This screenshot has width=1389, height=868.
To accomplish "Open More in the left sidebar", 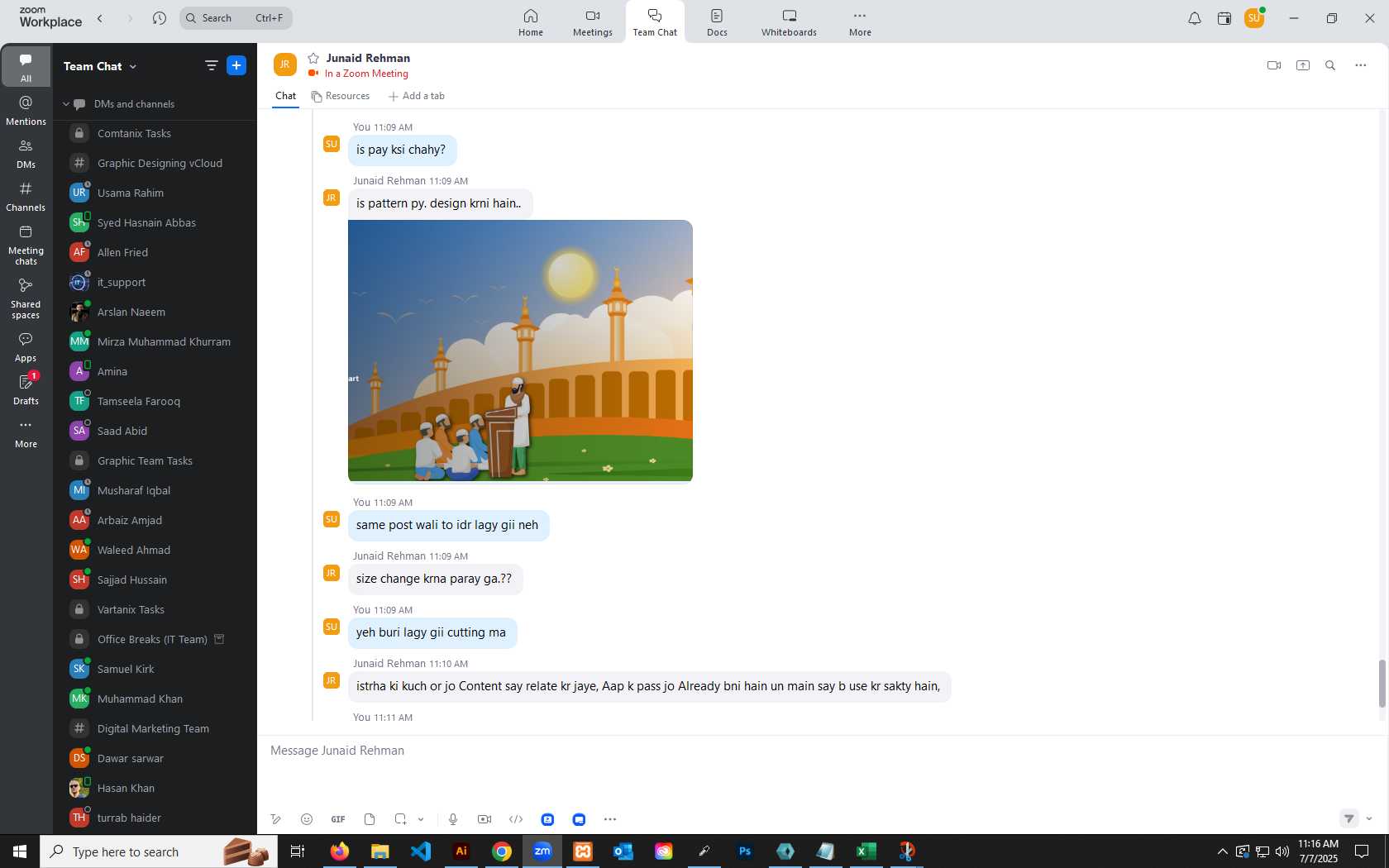I will (x=26, y=433).
